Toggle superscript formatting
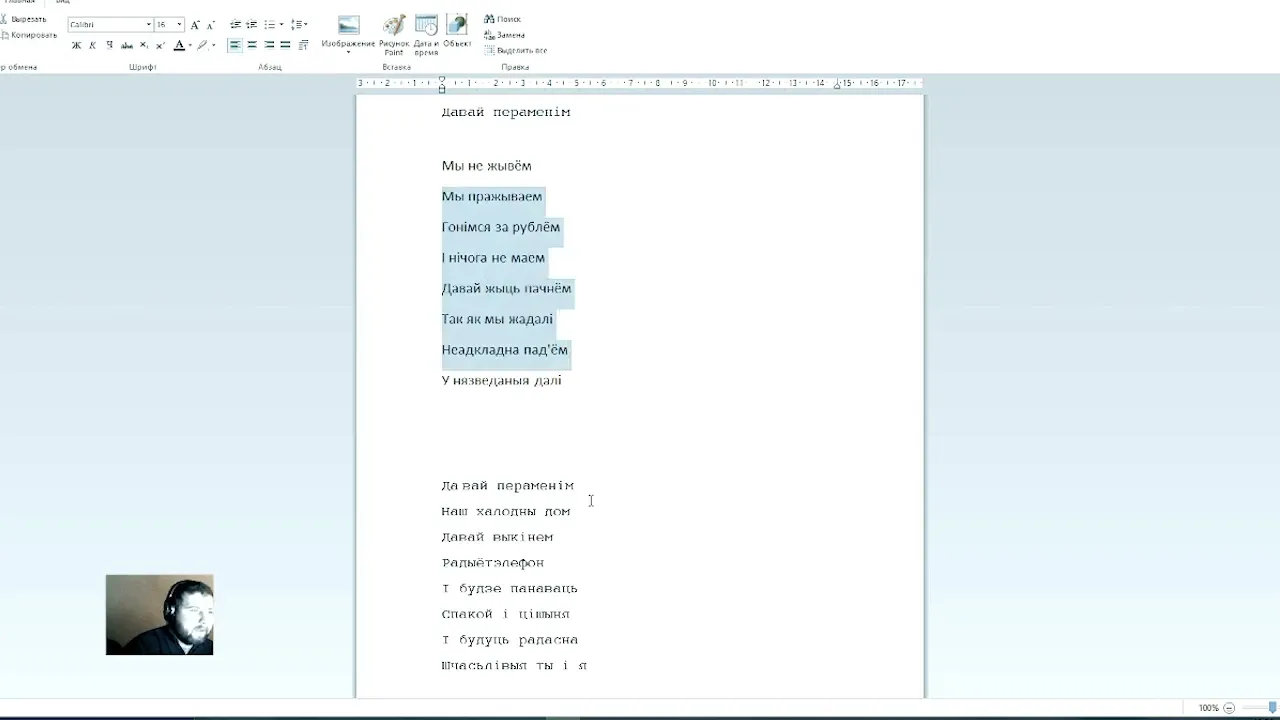This screenshot has height=720, width=1280. (x=160, y=45)
